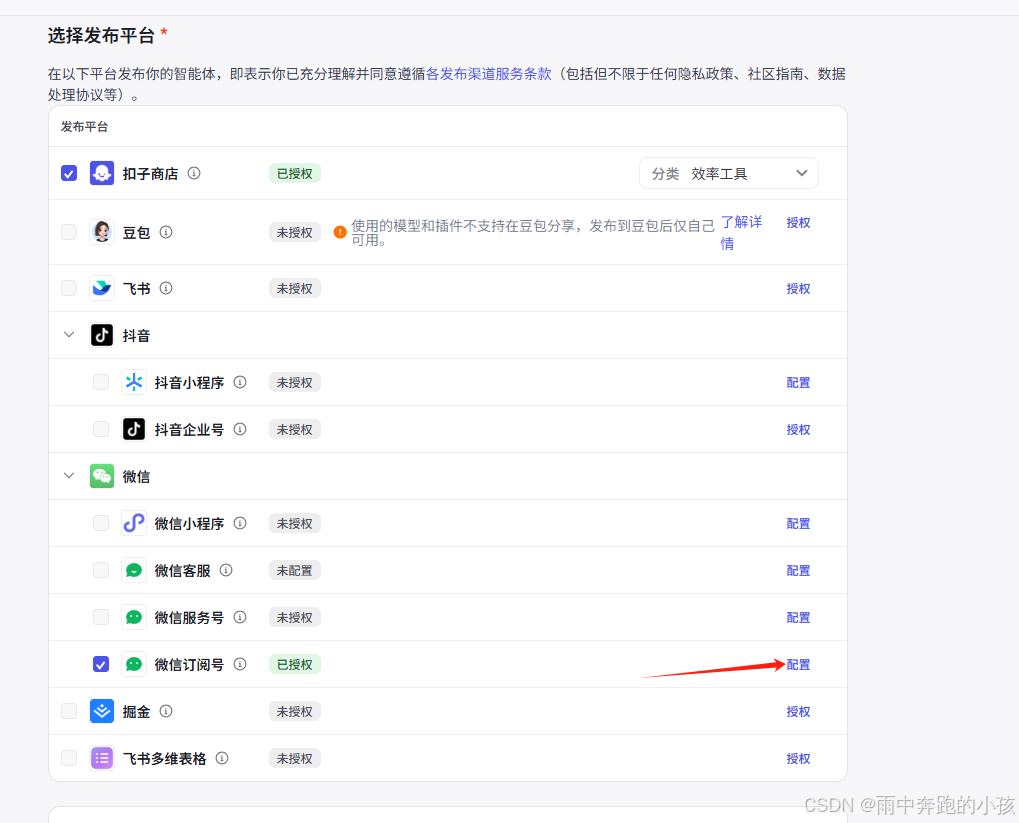The image size is (1019, 823).
Task: Open the 分类 效率工具 dropdown
Action: [729, 173]
